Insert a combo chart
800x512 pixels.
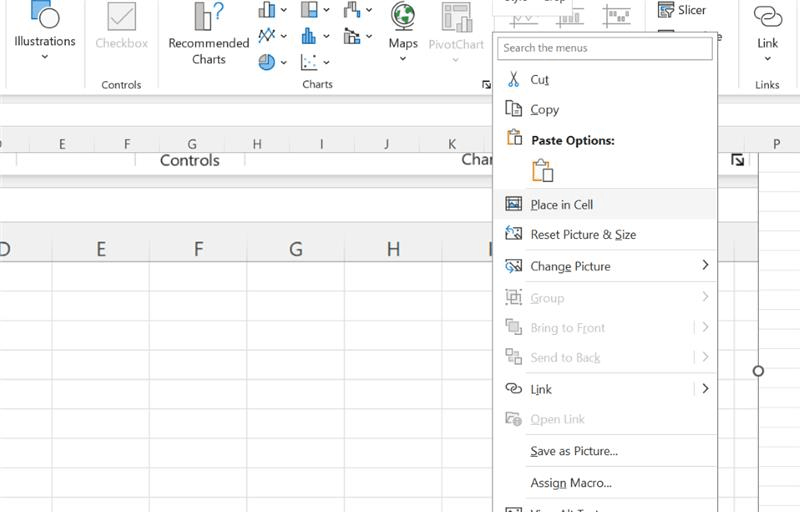352,36
